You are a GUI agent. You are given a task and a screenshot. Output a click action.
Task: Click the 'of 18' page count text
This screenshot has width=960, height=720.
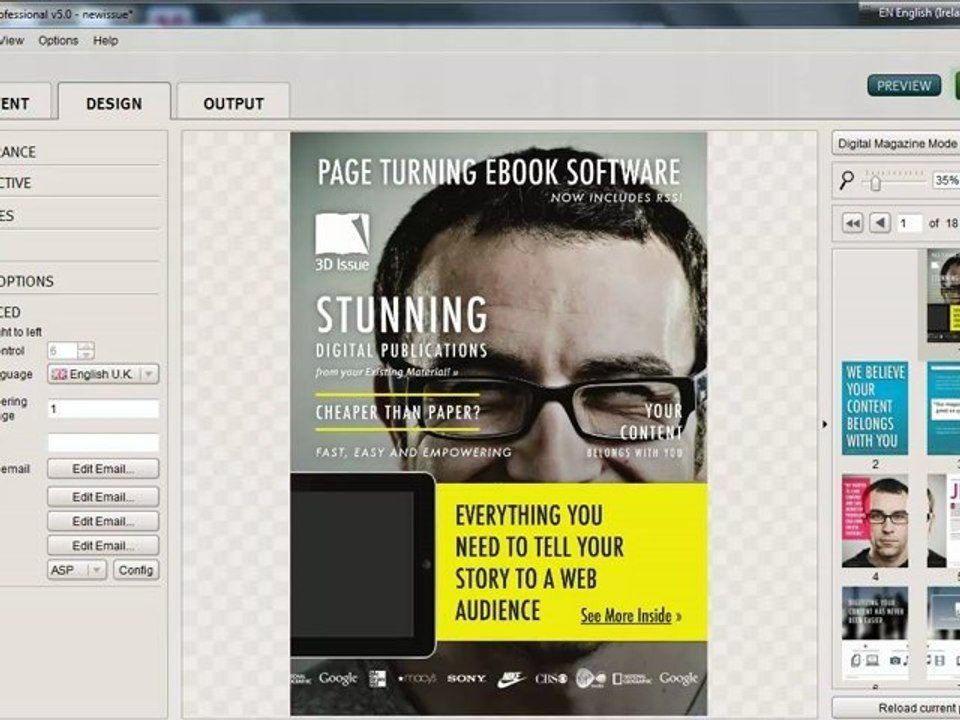coord(943,223)
